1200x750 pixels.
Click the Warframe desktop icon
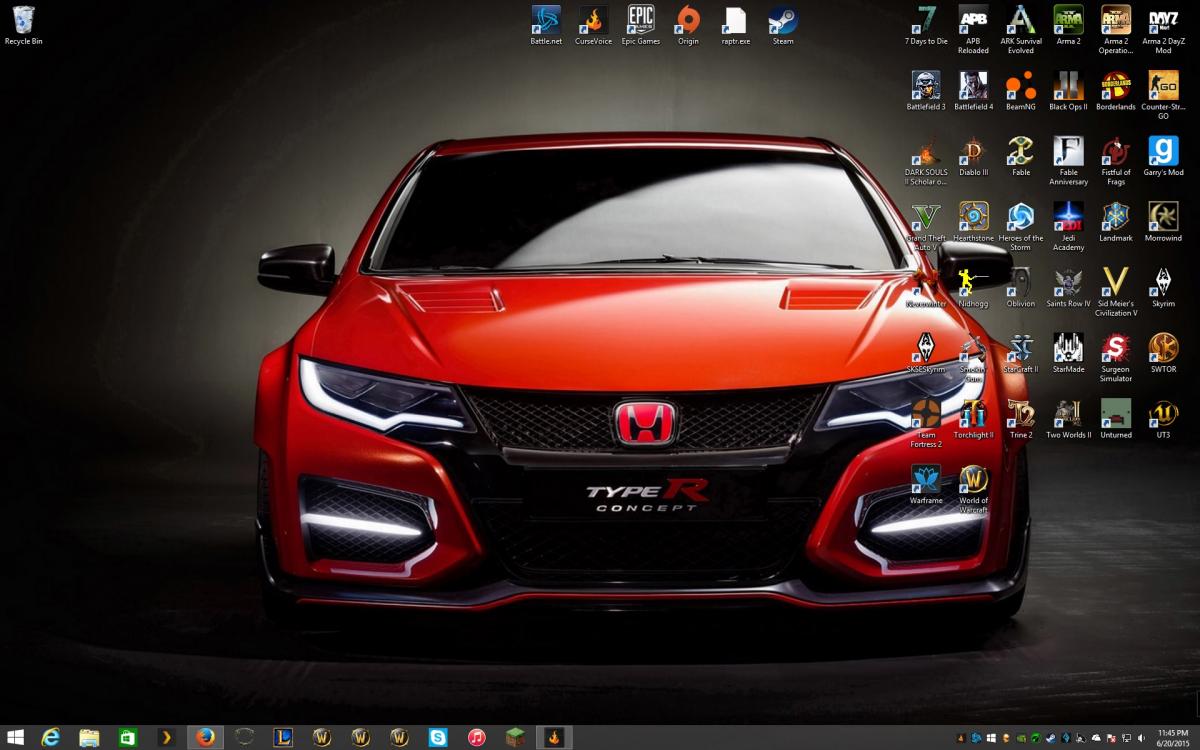[x=926, y=480]
